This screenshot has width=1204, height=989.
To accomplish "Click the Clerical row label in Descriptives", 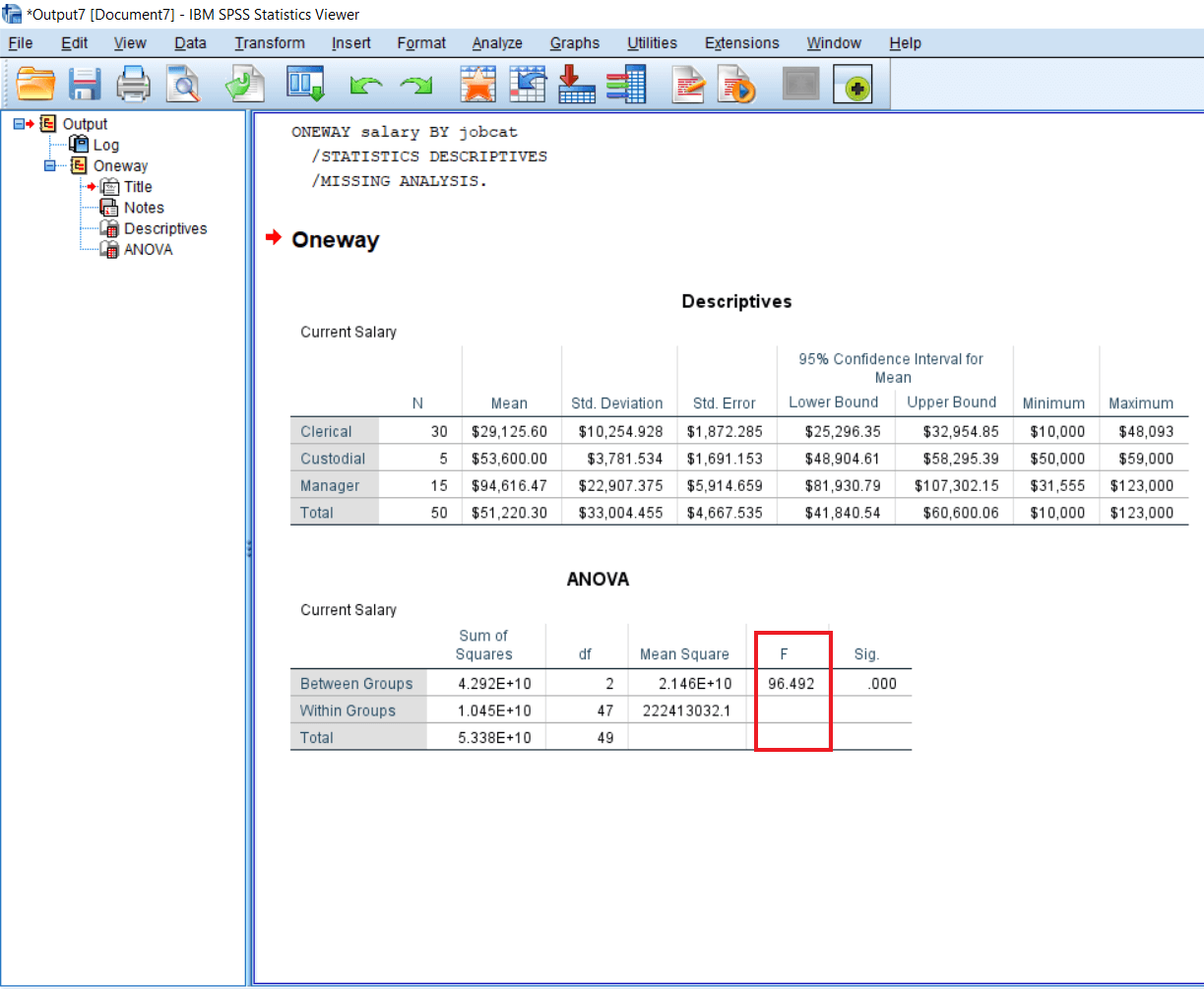I will pos(326,431).
